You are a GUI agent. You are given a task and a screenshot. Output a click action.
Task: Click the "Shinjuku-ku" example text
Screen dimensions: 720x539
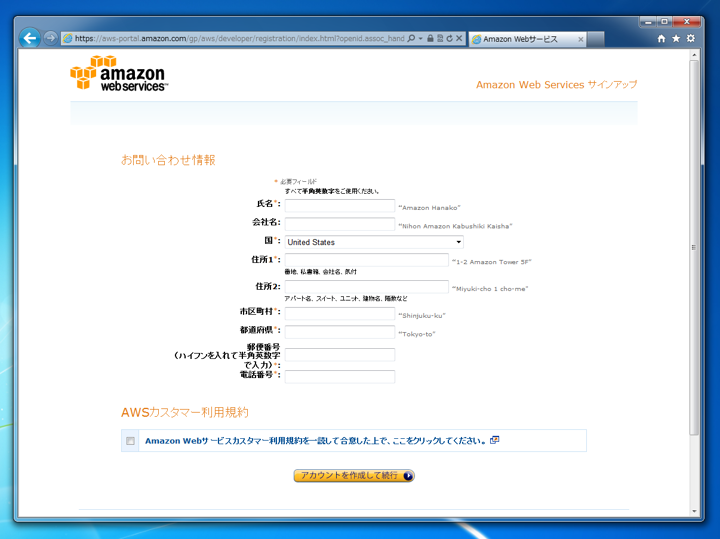point(422,315)
